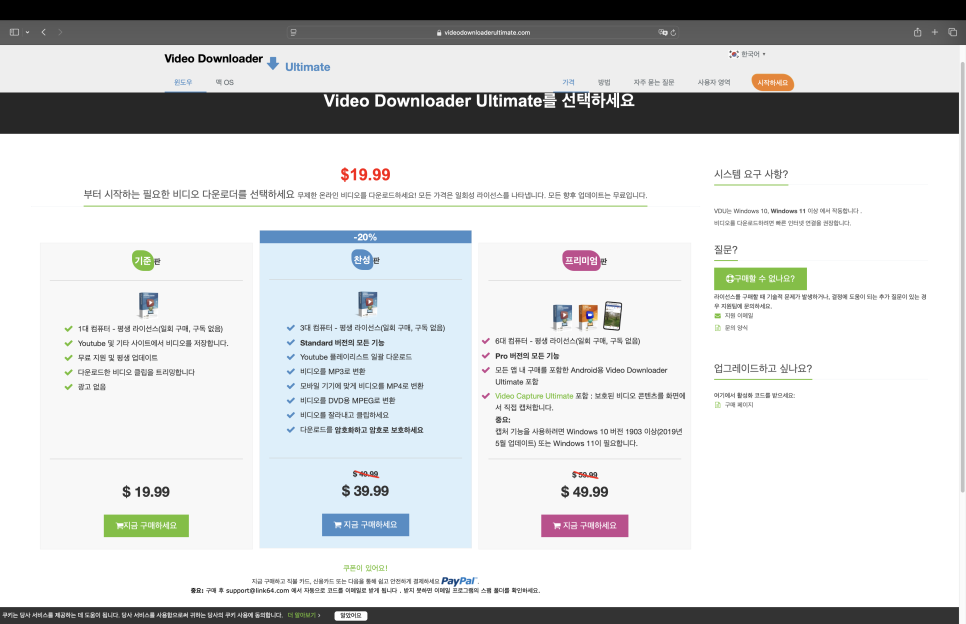
Task: Click the 구매할 수 없나요? green button
Action: coord(760,278)
